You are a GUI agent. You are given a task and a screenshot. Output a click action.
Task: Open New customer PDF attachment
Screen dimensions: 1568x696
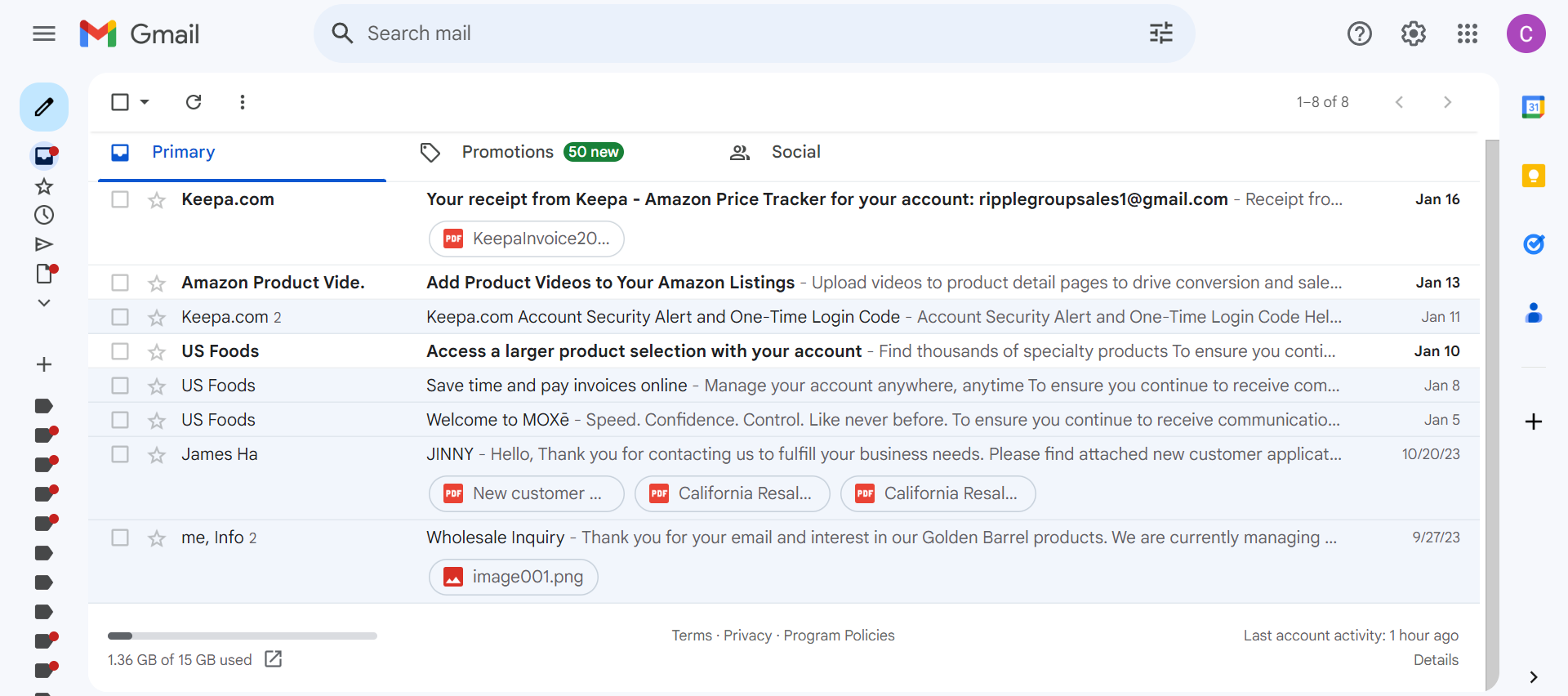527,493
